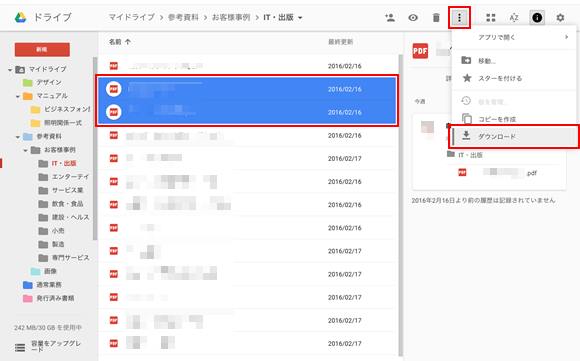580x361 pixels.
Task: Open the 小売 folder
Action: (x=58, y=231)
